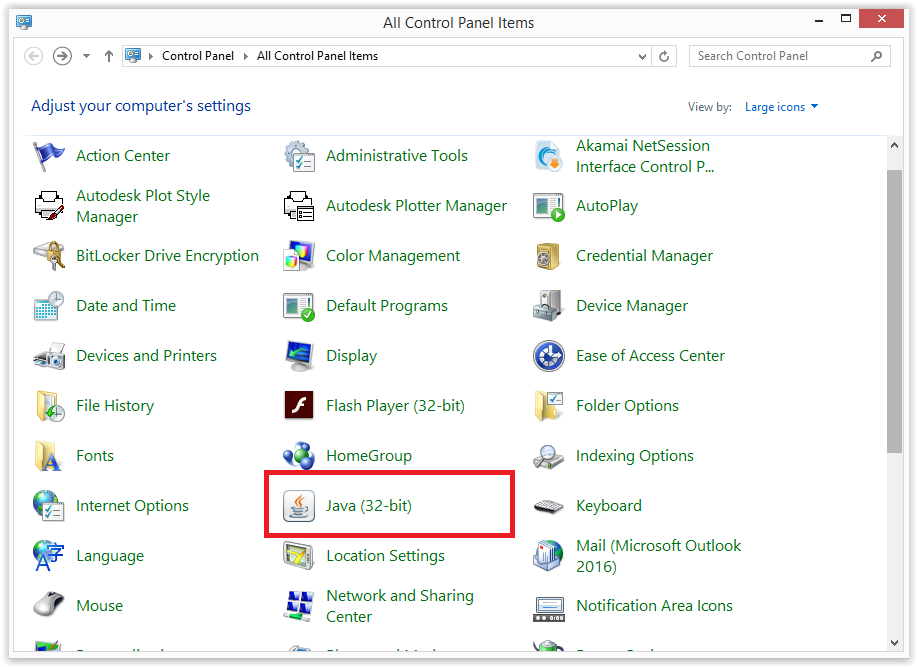
Task: Open BitLocker Drive Encryption key icon
Action: 49,256
